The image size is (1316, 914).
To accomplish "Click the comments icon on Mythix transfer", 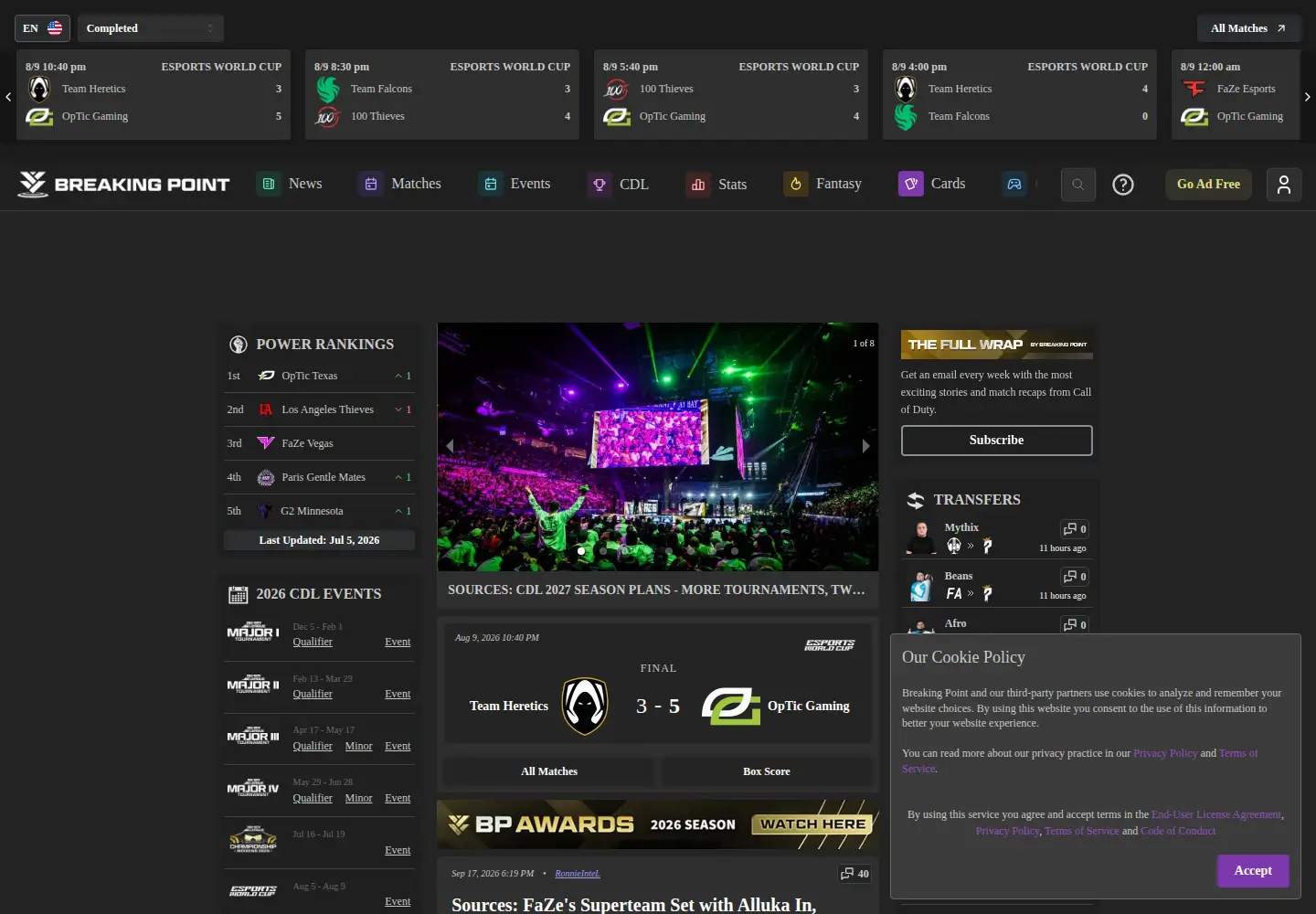I will pos(1075,529).
